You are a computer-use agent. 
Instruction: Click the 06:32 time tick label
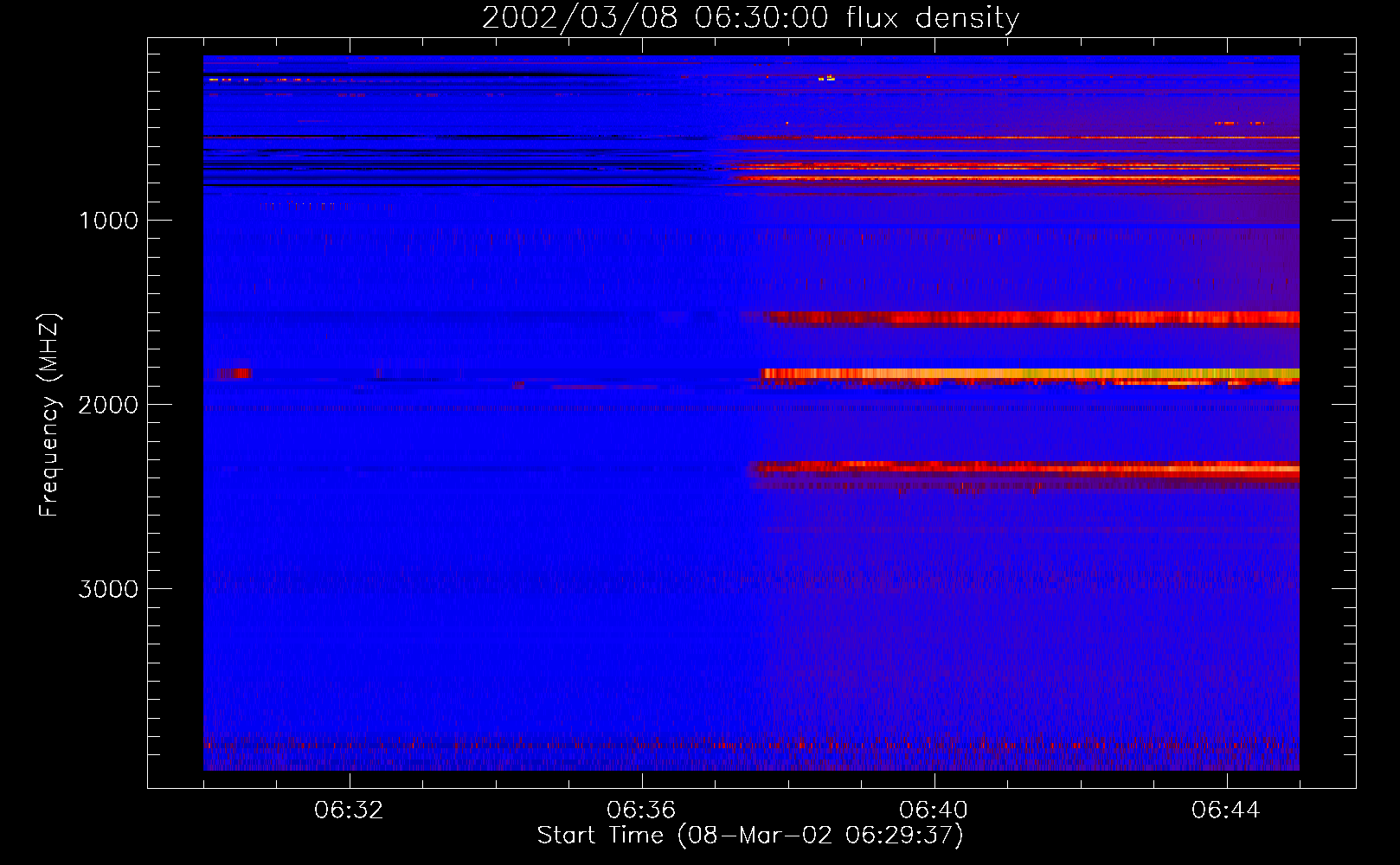pyautogui.click(x=349, y=810)
